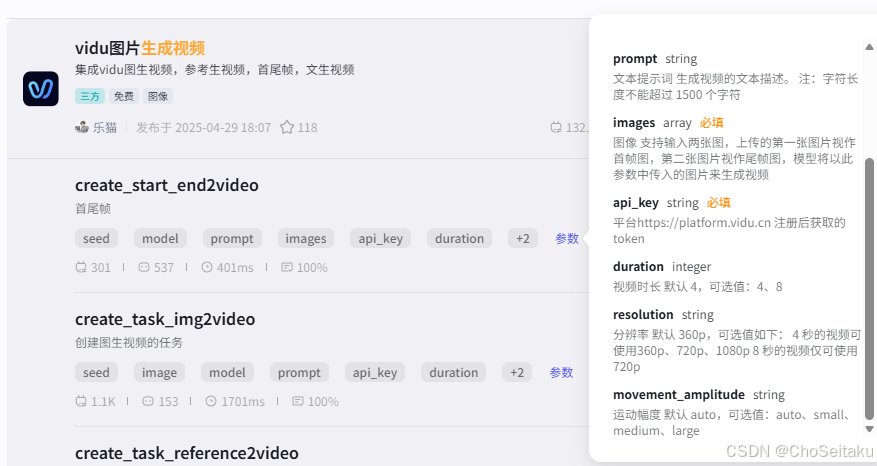
Task: Click the comment icon beside 537
Action: [x=144, y=267]
